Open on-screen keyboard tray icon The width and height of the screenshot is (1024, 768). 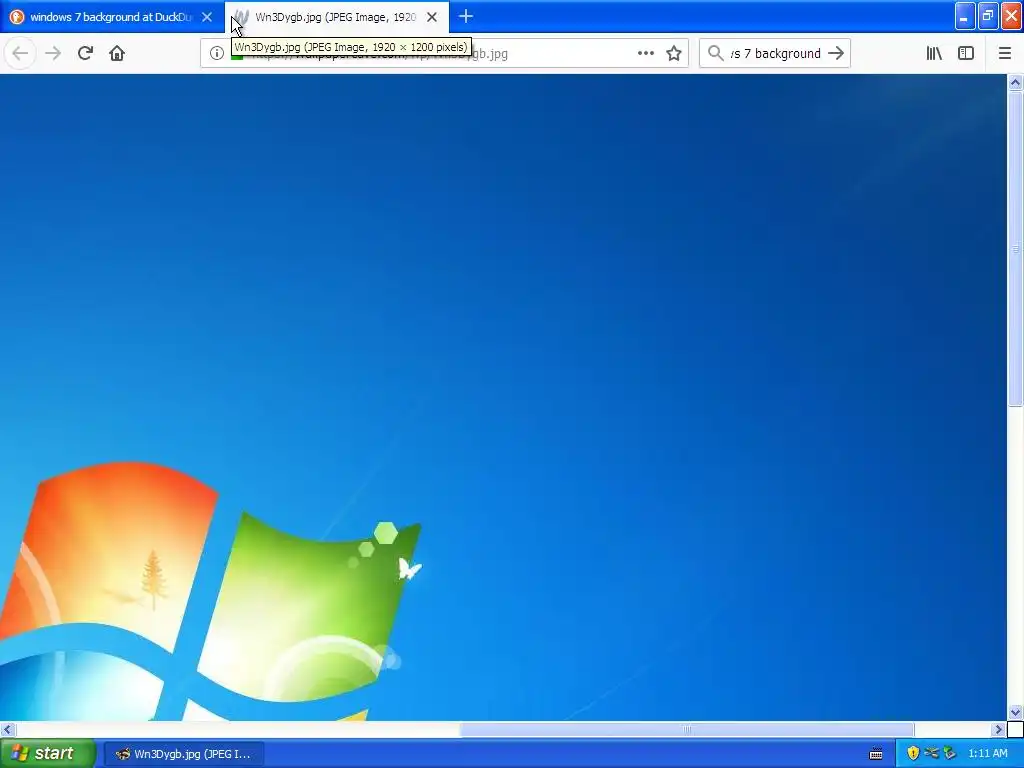click(x=876, y=754)
